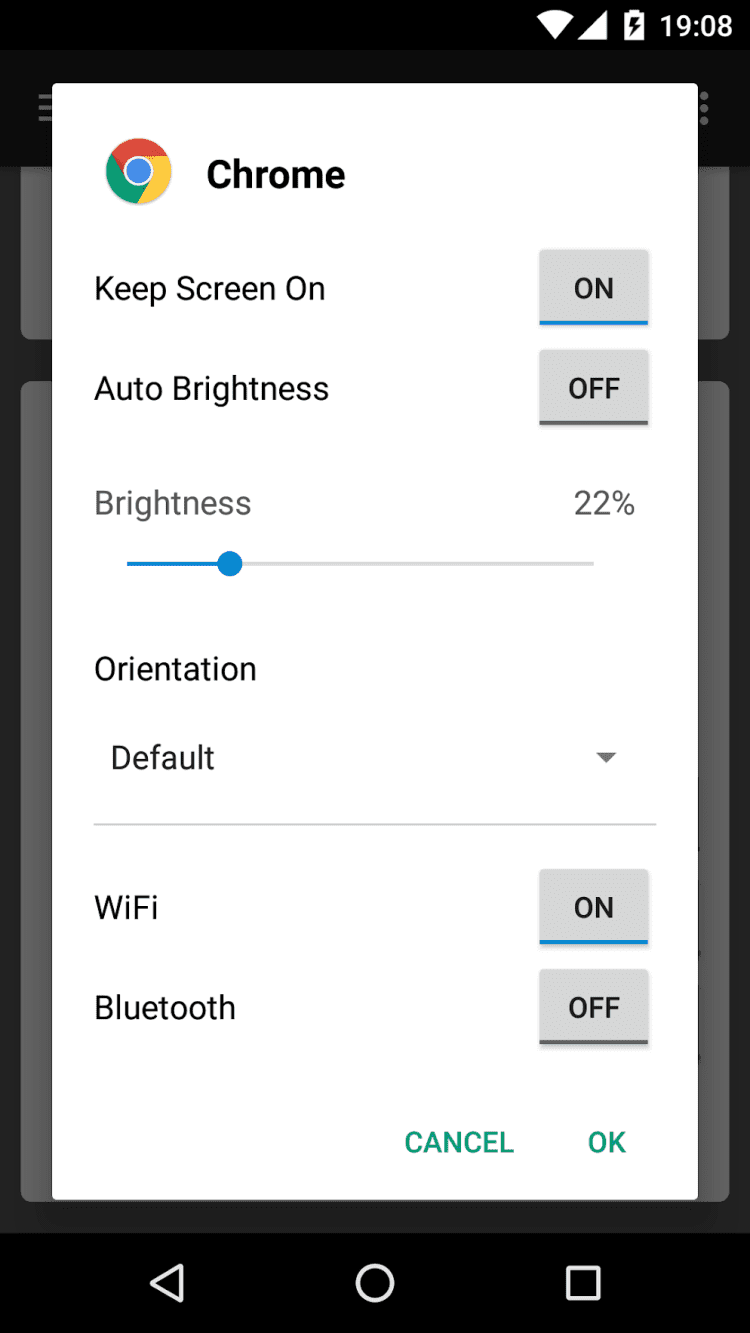Tap the WiFi status bar icon
The width and height of the screenshot is (750, 1333).
pos(555,25)
